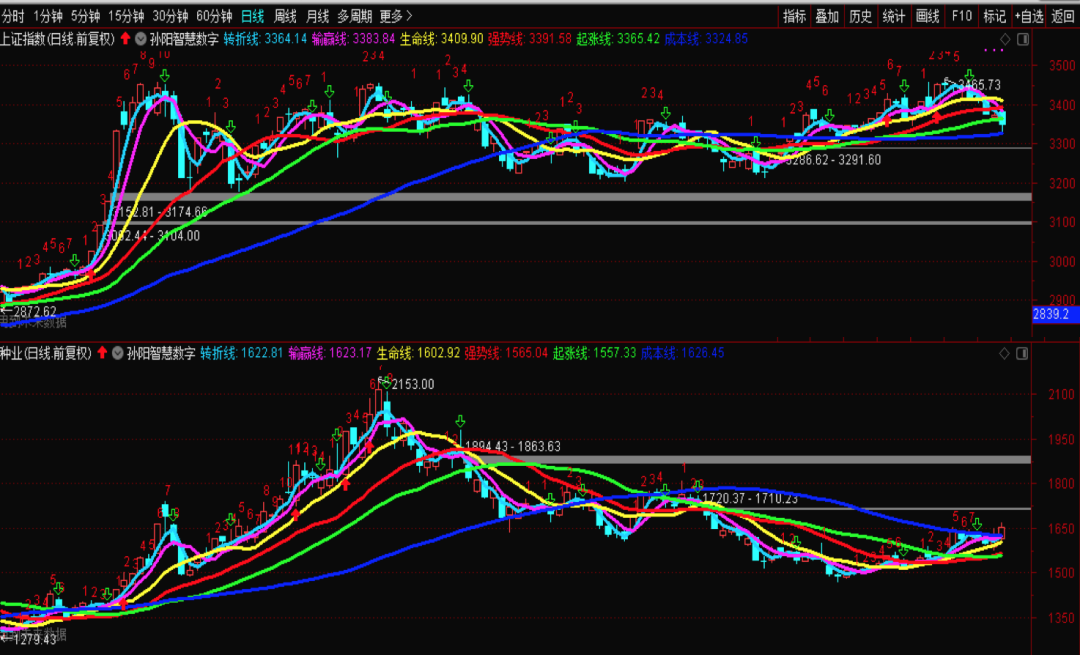The height and width of the screenshot is (655, 1080).
Task: Click the 返回 back button
Action: [1063, 16]
